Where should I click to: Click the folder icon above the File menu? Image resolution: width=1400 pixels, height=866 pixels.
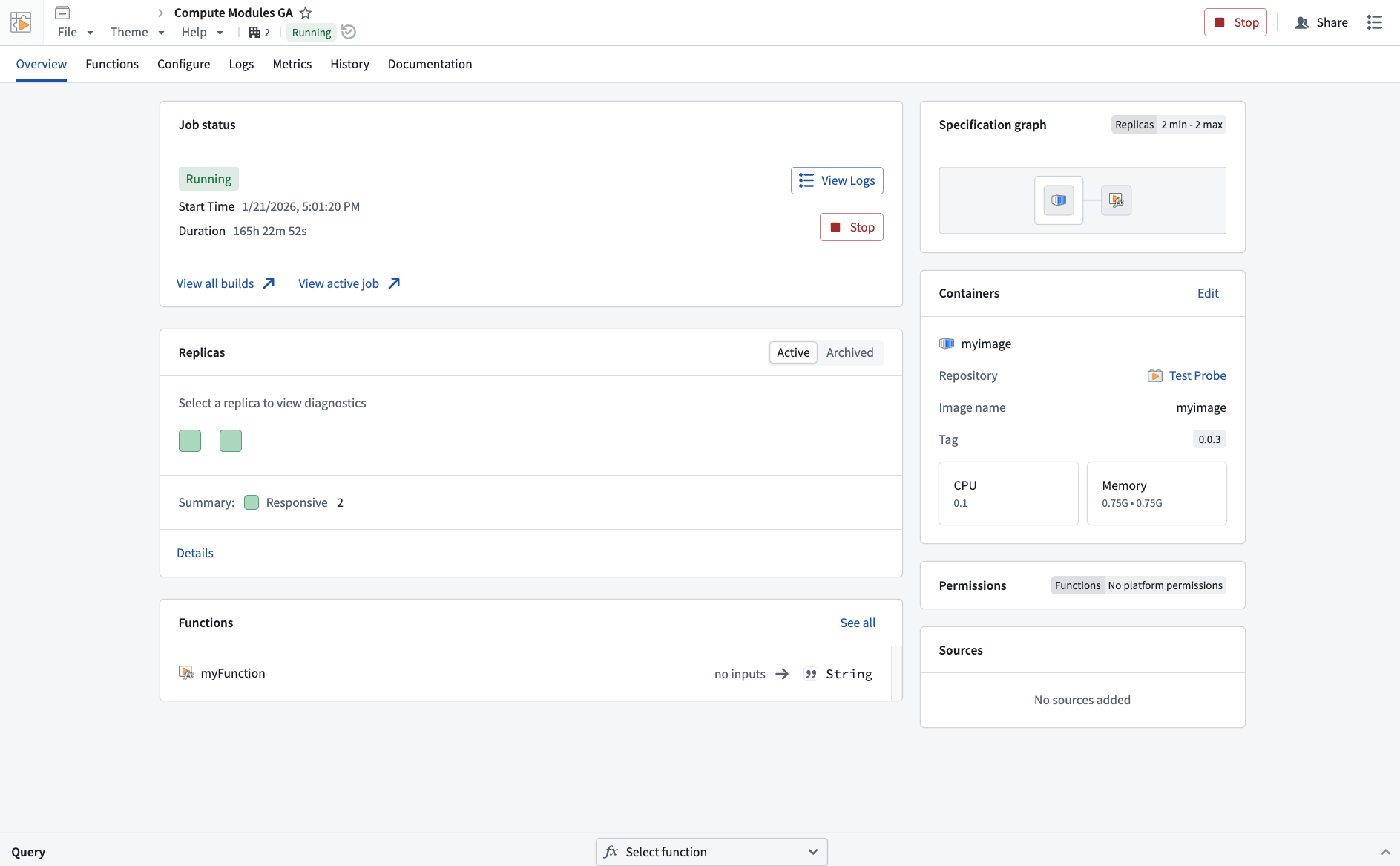click(x=62, y=13)
